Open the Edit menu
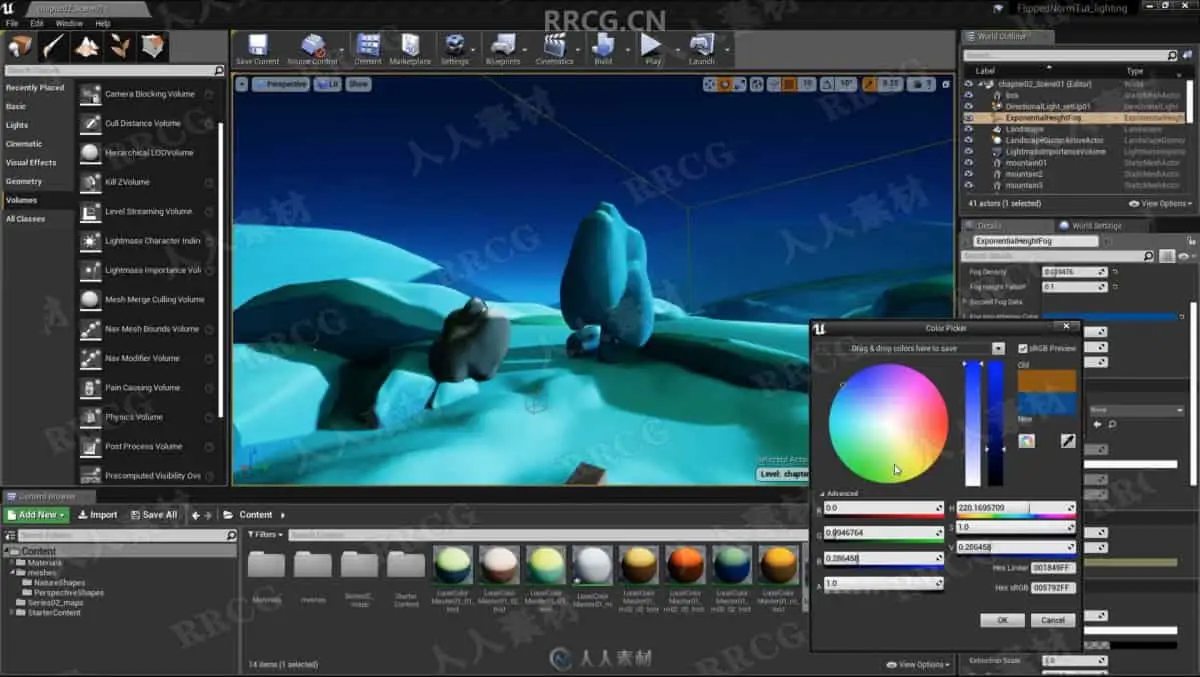Image resolution: width=1200 pixels, height=677 pixels. (x=37, y=23)
